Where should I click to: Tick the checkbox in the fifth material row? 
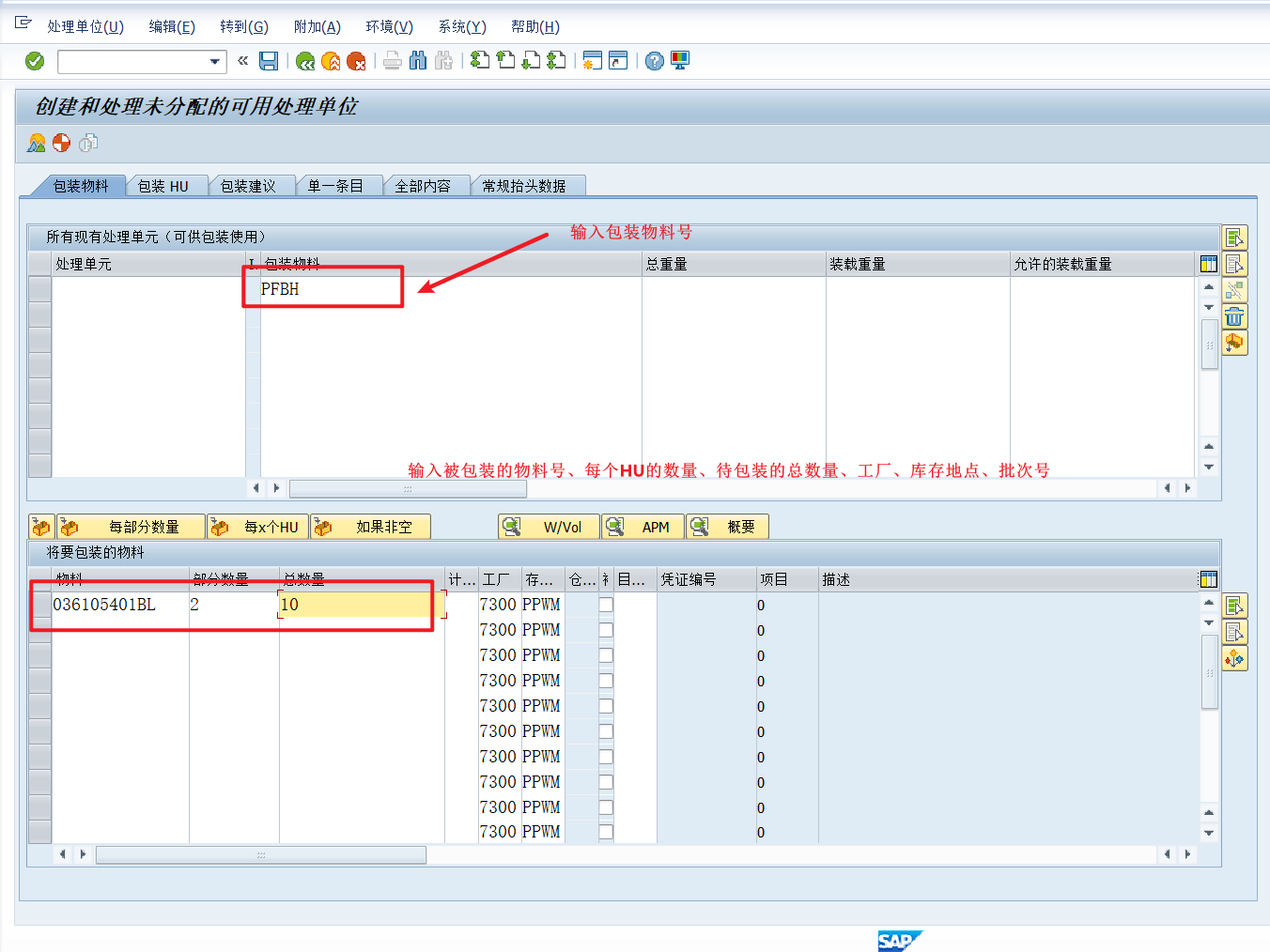click(607, 706)
